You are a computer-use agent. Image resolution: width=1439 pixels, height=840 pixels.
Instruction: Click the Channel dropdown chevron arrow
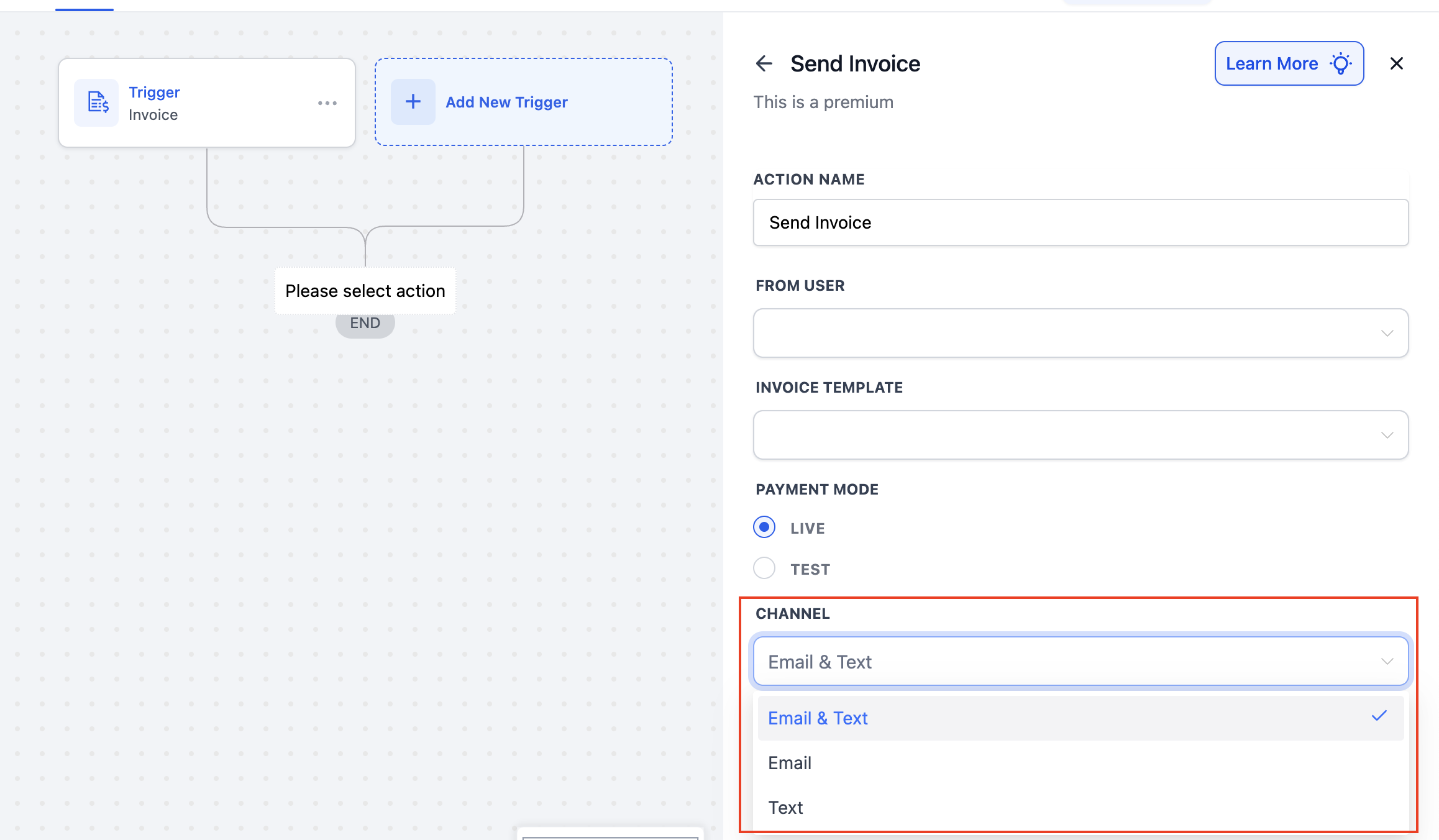[1387, 662]
